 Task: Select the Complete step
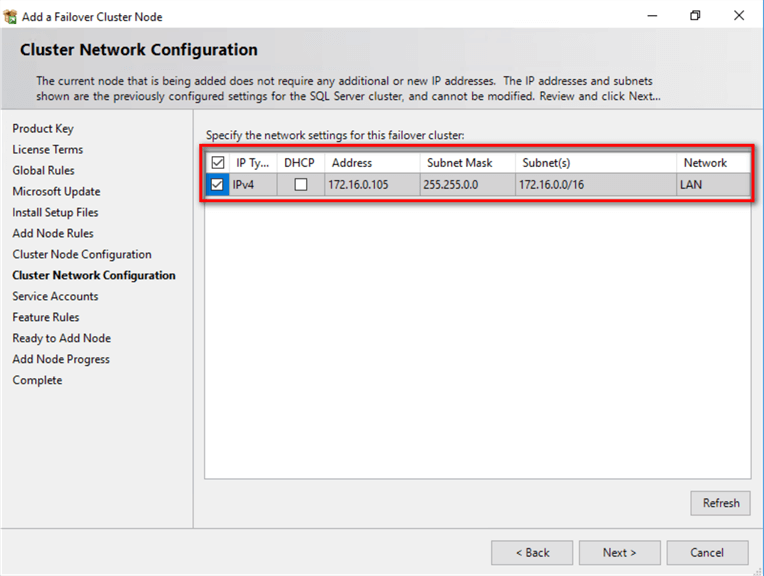click(37, 380)
